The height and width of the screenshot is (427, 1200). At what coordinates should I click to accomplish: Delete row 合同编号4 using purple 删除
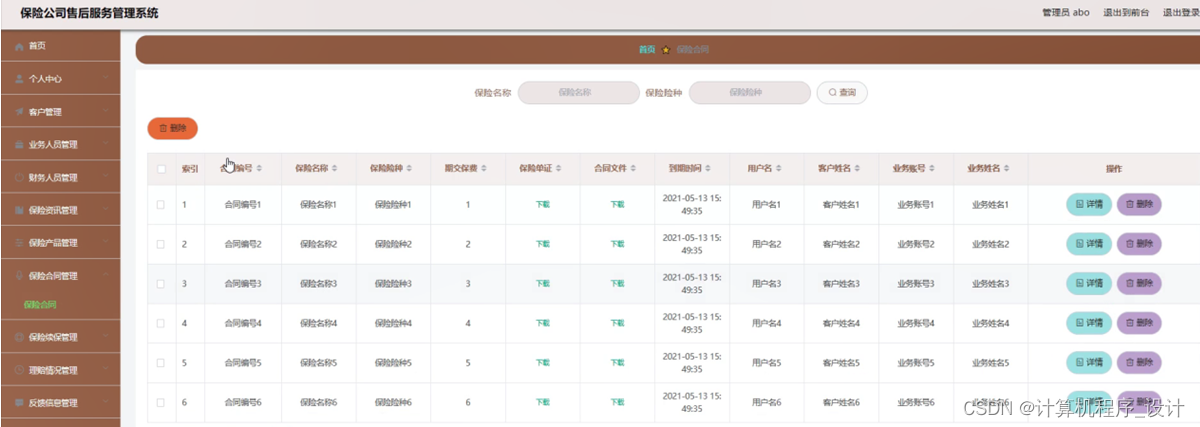click(1139, 323)
